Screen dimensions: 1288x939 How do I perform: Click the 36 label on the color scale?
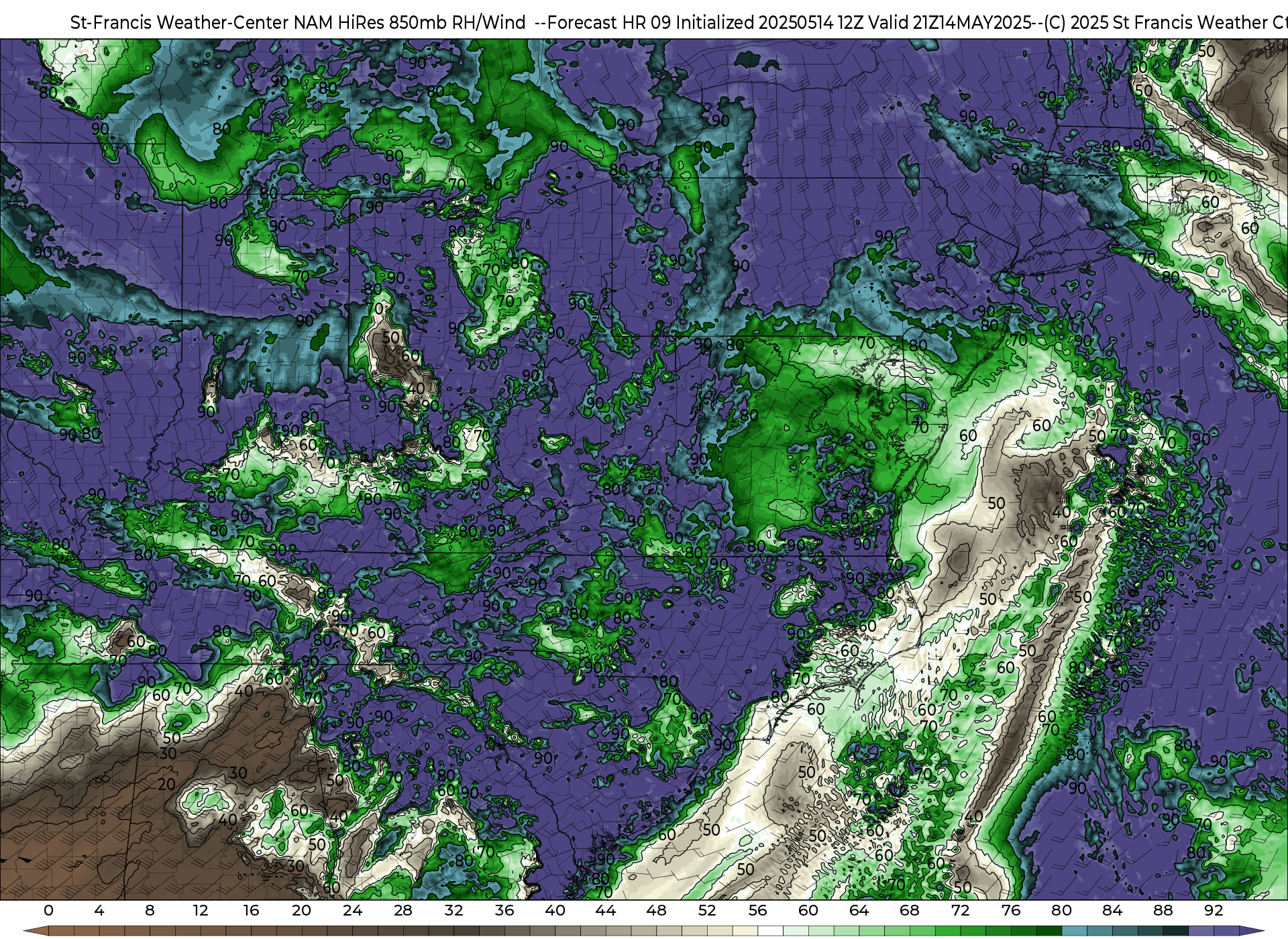pos(504,910)
